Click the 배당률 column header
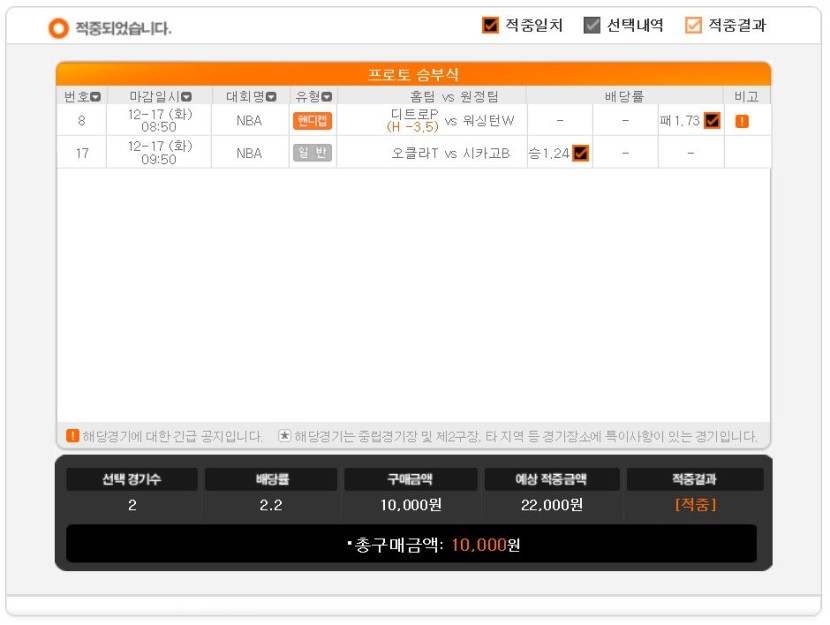 tap(625, 96)
